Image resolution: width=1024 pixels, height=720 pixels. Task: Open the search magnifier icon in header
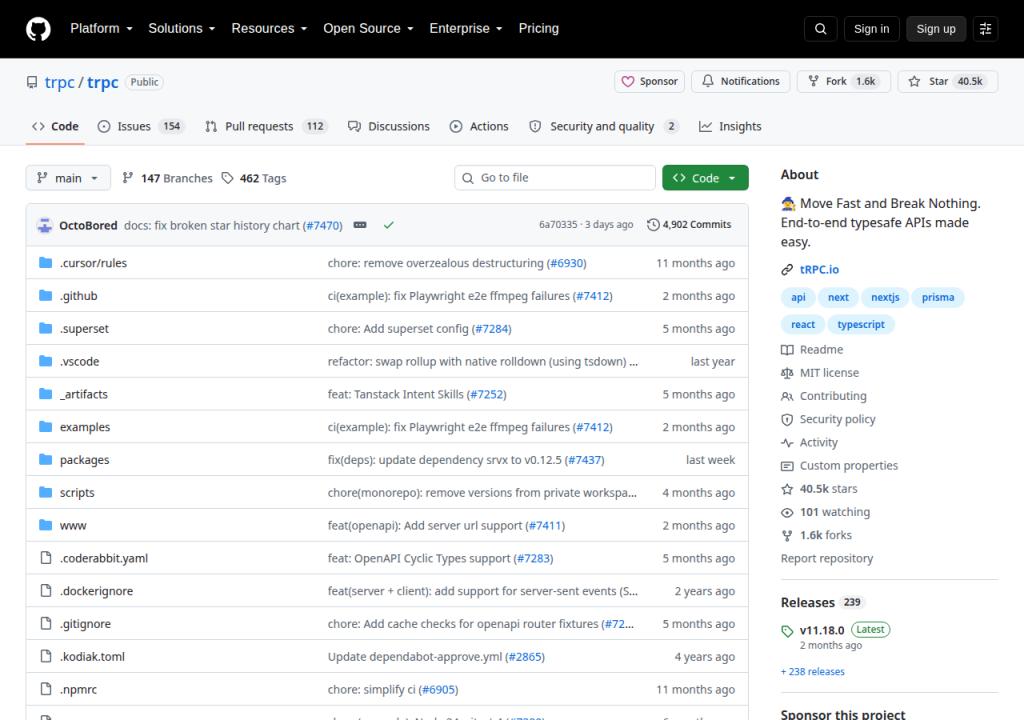(820, 29)
